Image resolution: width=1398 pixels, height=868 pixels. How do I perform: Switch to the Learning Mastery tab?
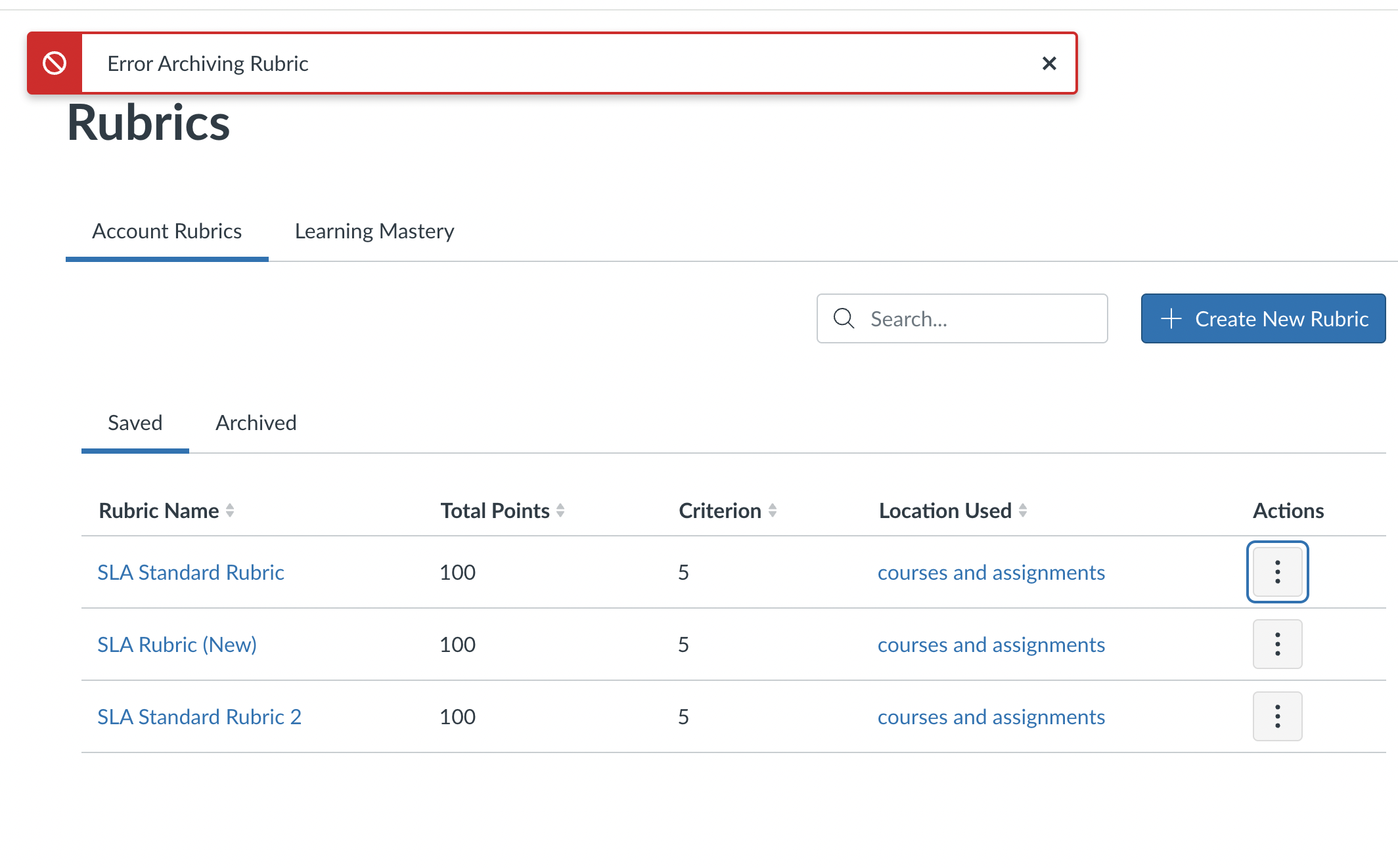pyautogui.click(x=374, y=231)
